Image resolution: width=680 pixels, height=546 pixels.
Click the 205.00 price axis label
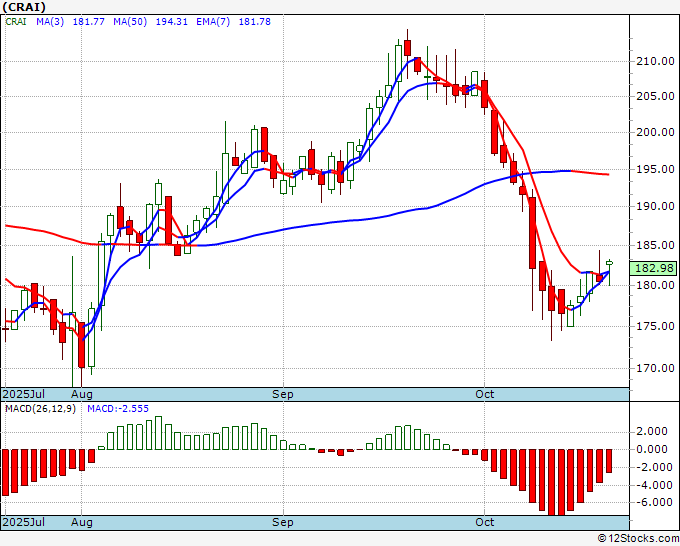tap(655, 96)
